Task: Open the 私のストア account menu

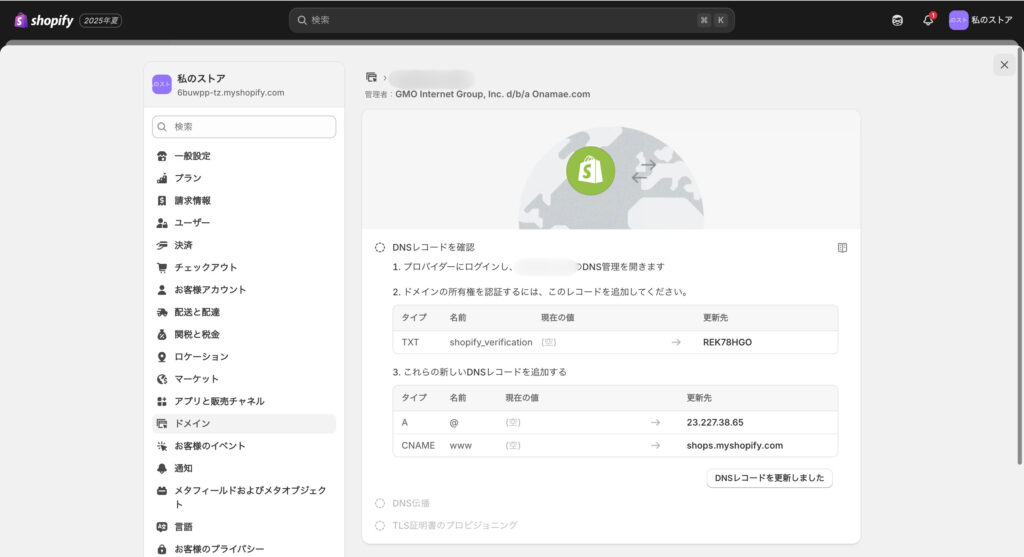Action: pyautogui.click(x=980, y=20)
